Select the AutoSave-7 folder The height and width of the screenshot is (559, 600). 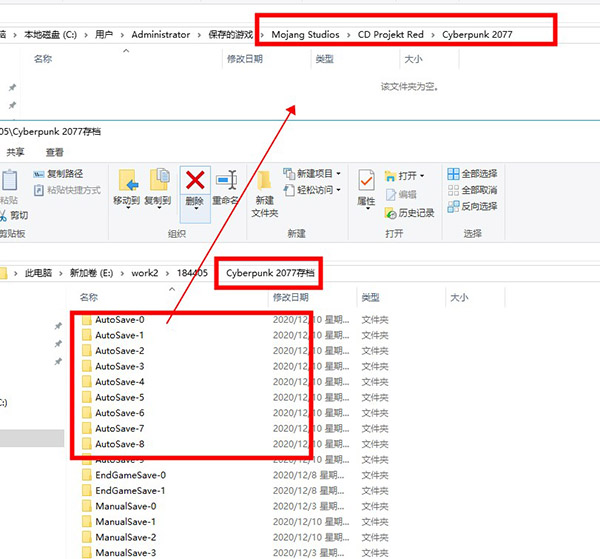(120, 429)
